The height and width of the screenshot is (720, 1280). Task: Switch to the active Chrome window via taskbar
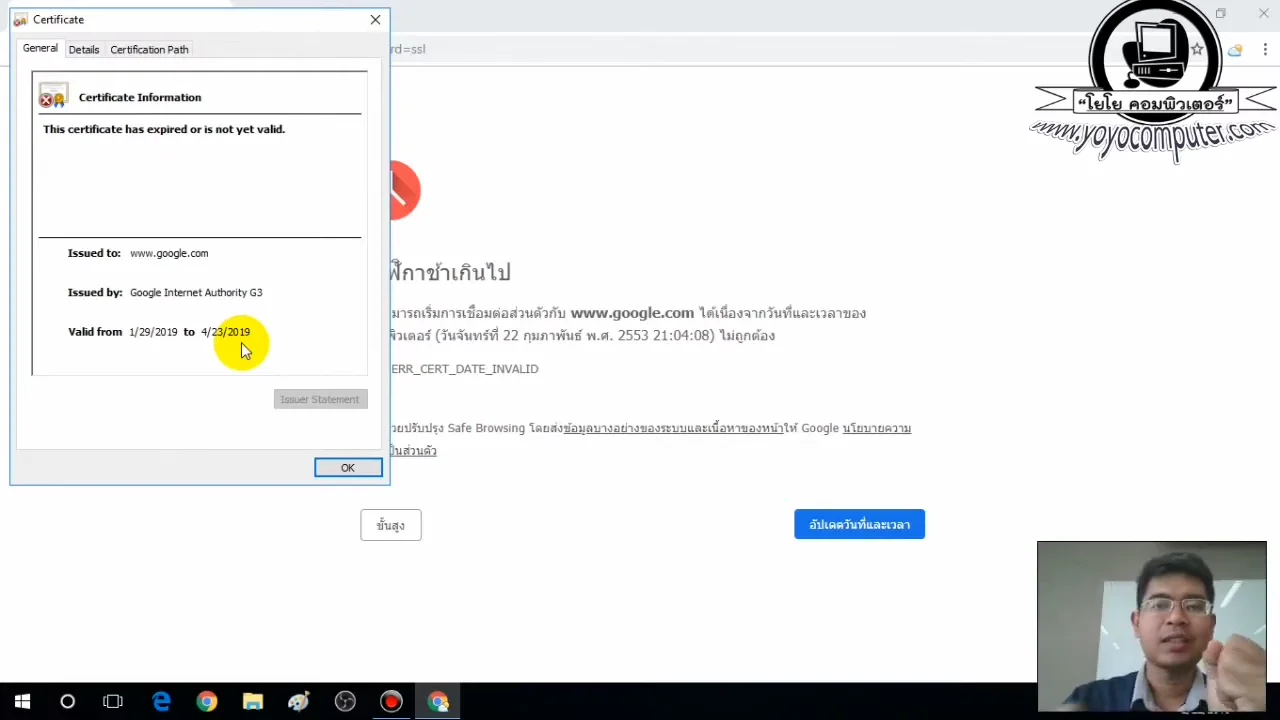click(x=438, y=701)
